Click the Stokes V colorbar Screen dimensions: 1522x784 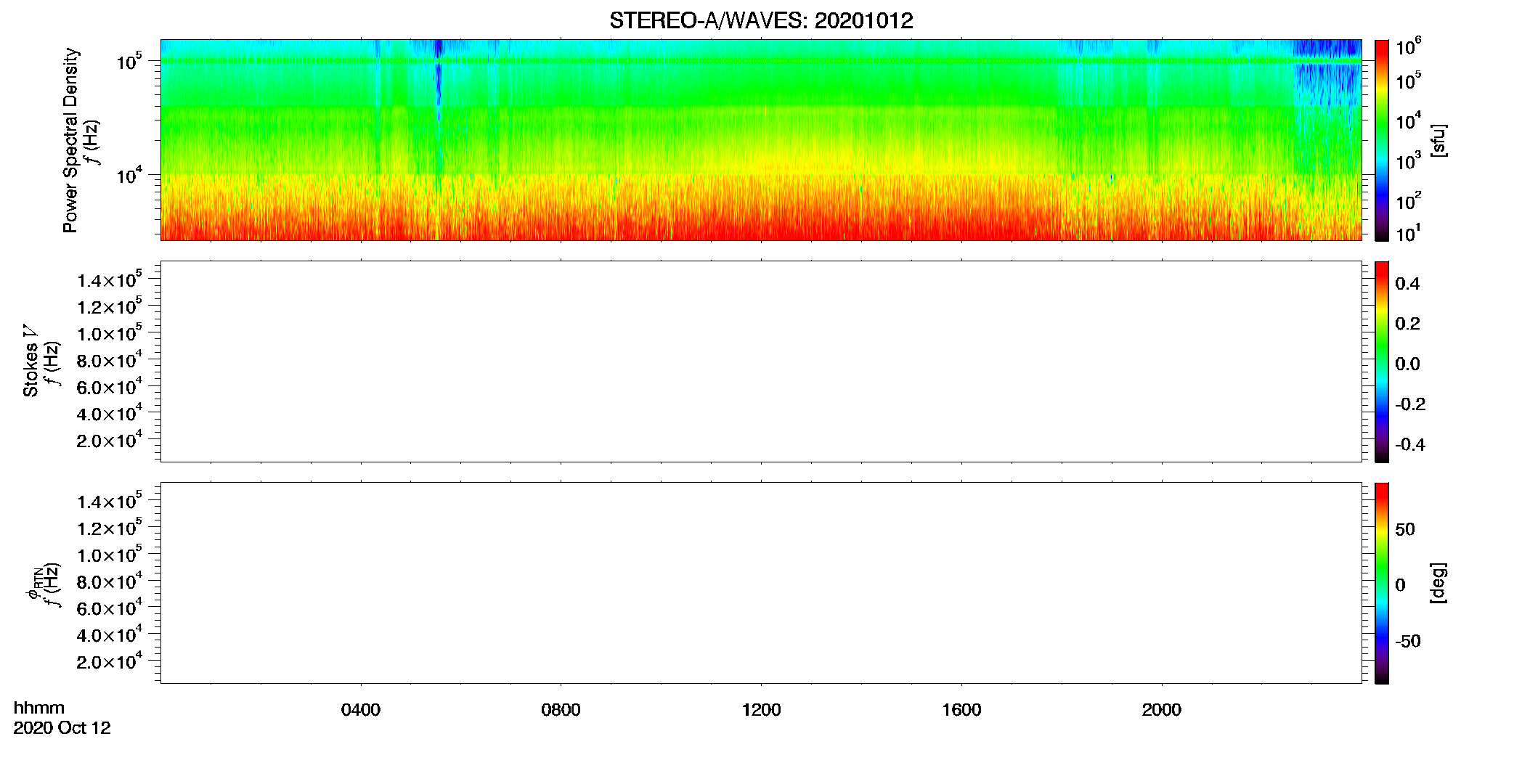click(x=1382, y=362)
